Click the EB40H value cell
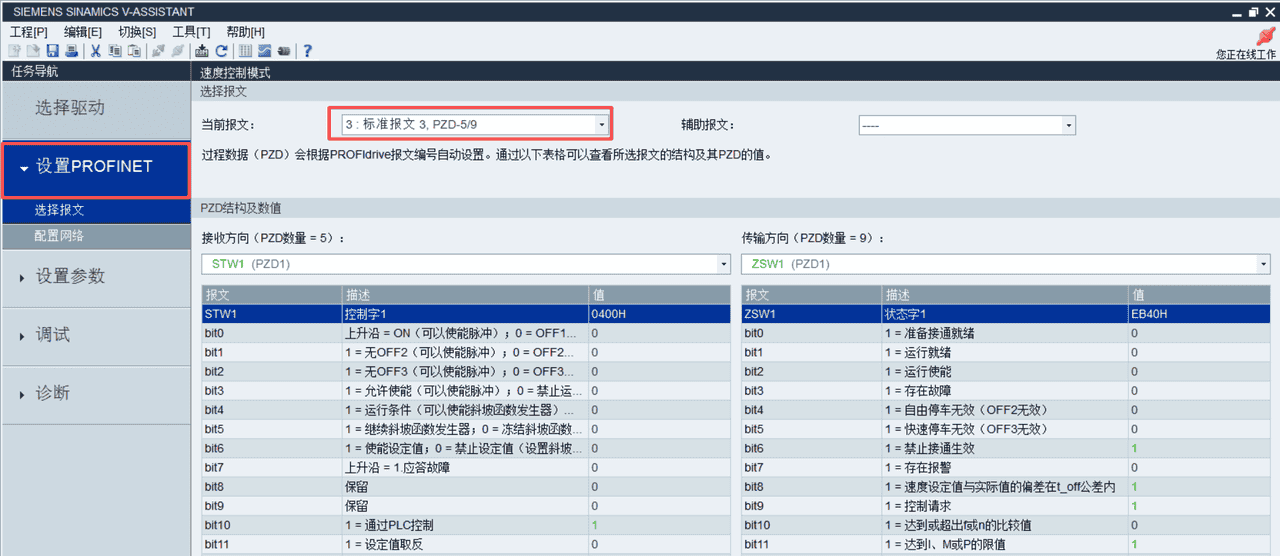This screenshot has height=556, width=1280. 1199,314
